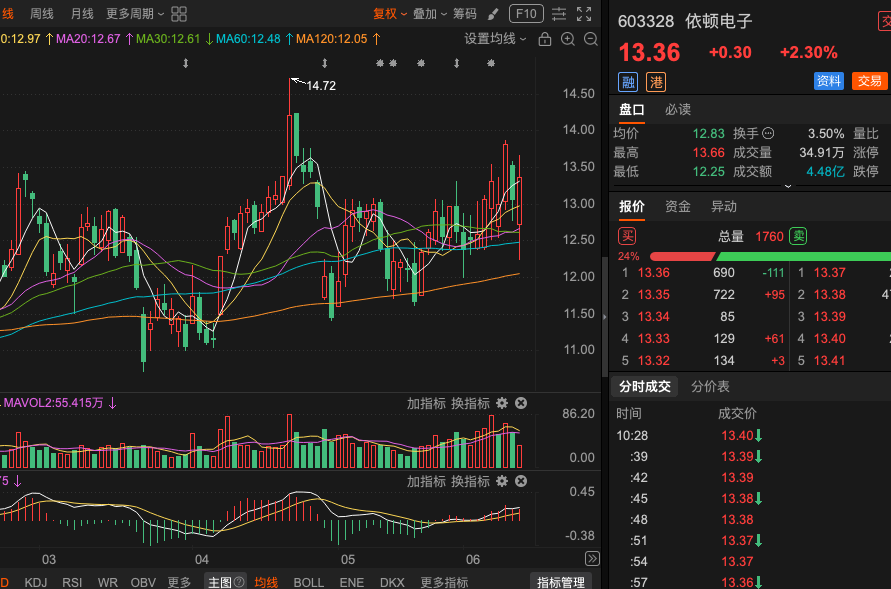The width and height of the screenshot is (891, 589).
Task: Click 加指标 in volume panel
Action: point(426,403)
